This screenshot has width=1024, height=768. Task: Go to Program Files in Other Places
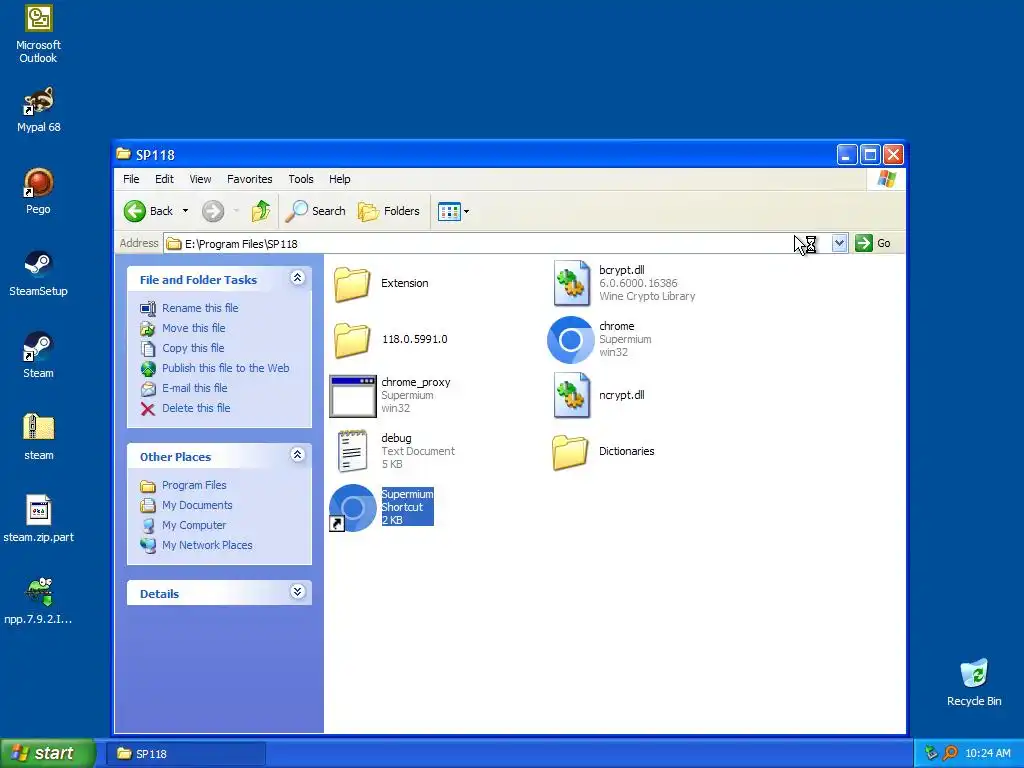point(184,485)
